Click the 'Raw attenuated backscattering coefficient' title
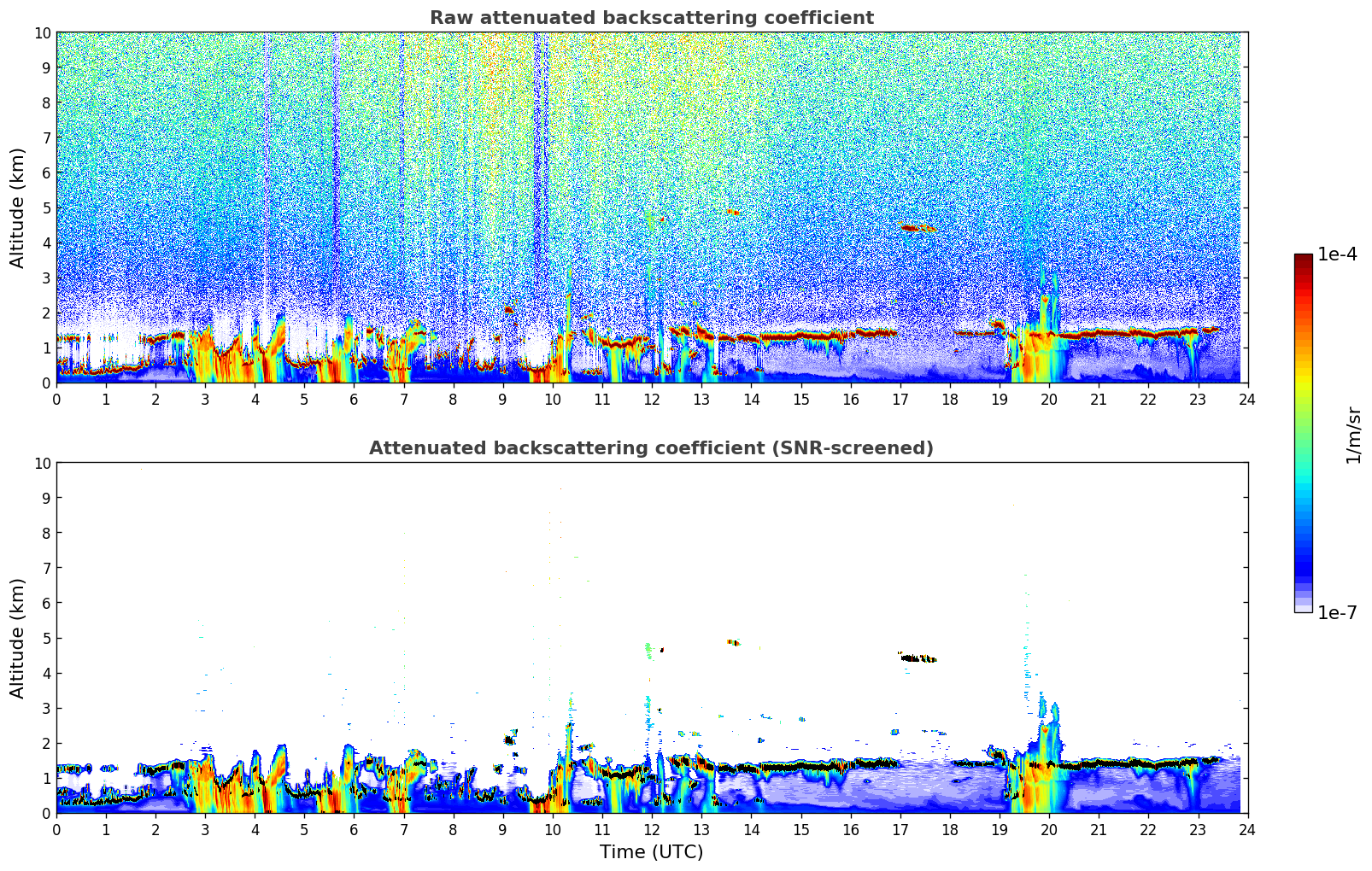 pos(651,18)
